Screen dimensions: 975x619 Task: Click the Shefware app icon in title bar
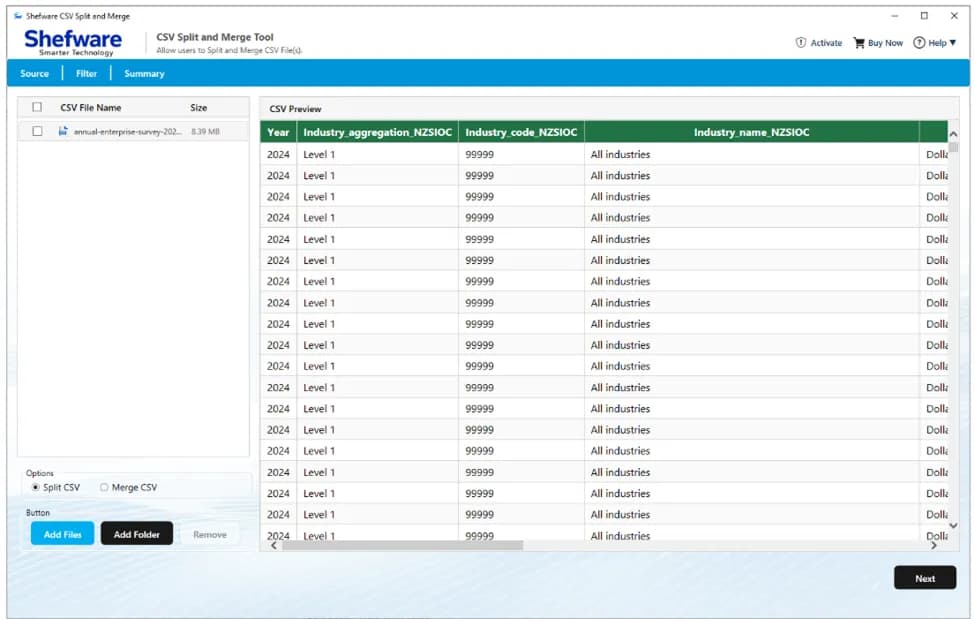[x=18, y=16]
